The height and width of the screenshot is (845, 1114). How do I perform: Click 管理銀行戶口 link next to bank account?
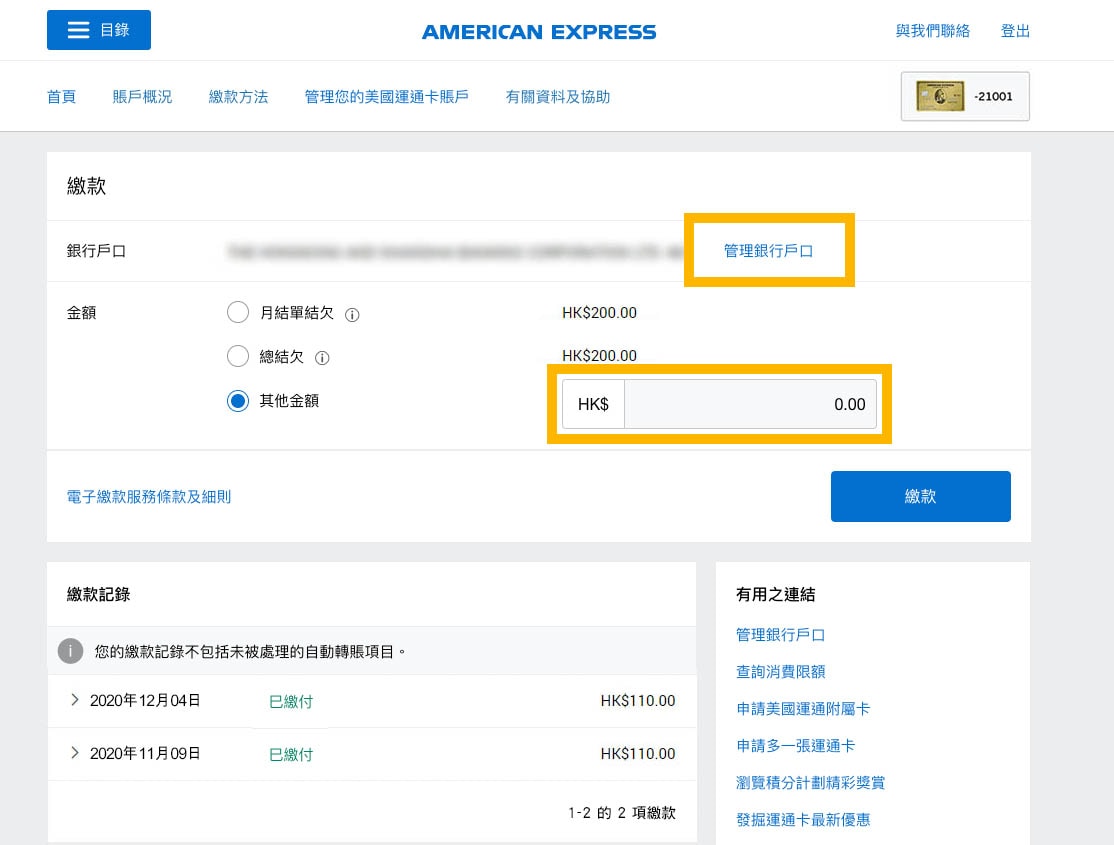coord(768,251)
